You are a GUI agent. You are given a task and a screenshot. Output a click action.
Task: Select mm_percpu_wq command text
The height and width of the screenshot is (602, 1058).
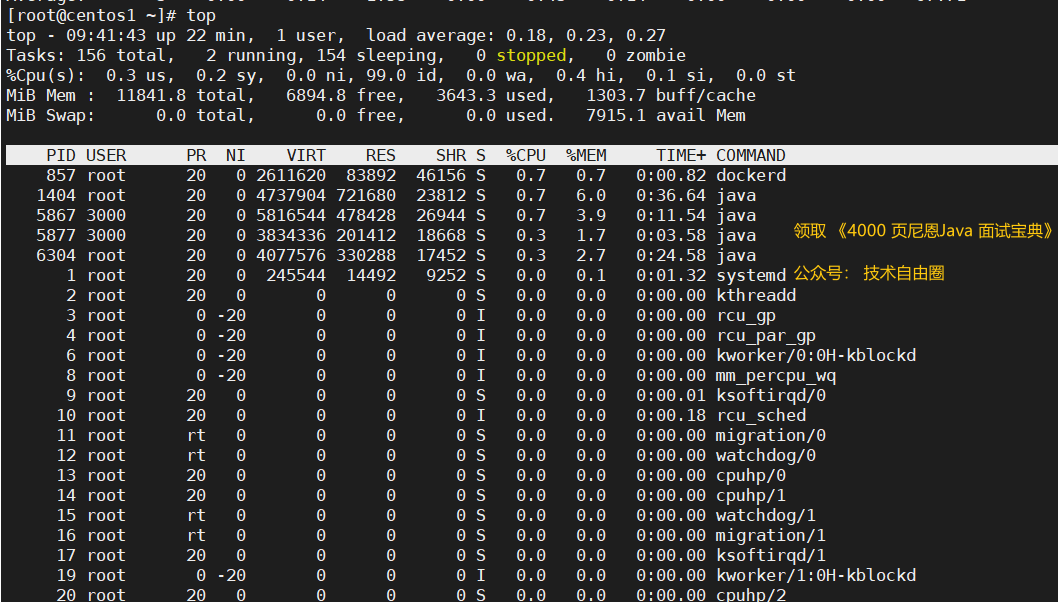[x=776, y=376]
